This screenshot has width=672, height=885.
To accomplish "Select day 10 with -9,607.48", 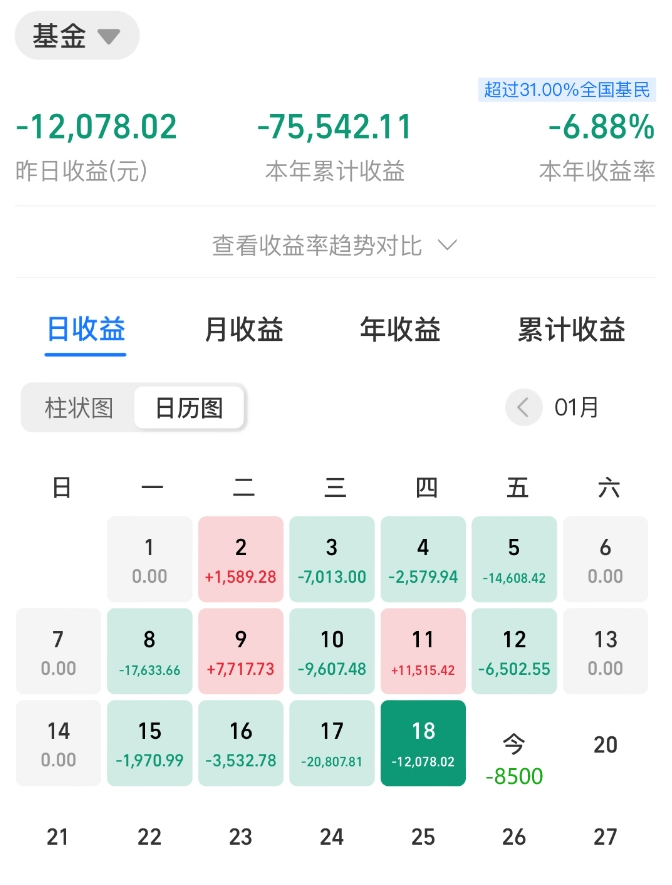I will click(332, 651).
